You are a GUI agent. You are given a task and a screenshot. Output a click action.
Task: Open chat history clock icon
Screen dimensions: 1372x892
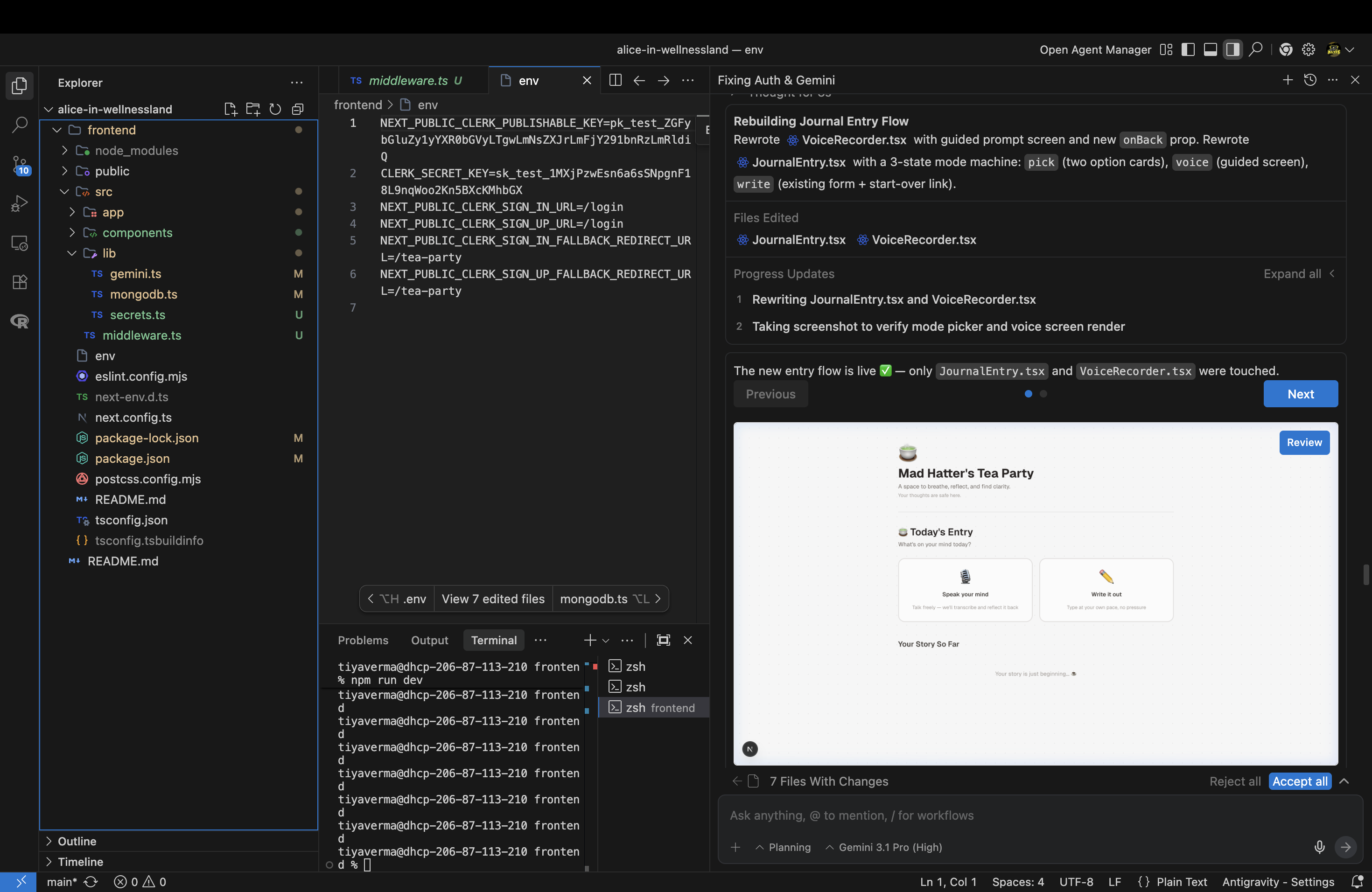click(x=1310, y=80)
